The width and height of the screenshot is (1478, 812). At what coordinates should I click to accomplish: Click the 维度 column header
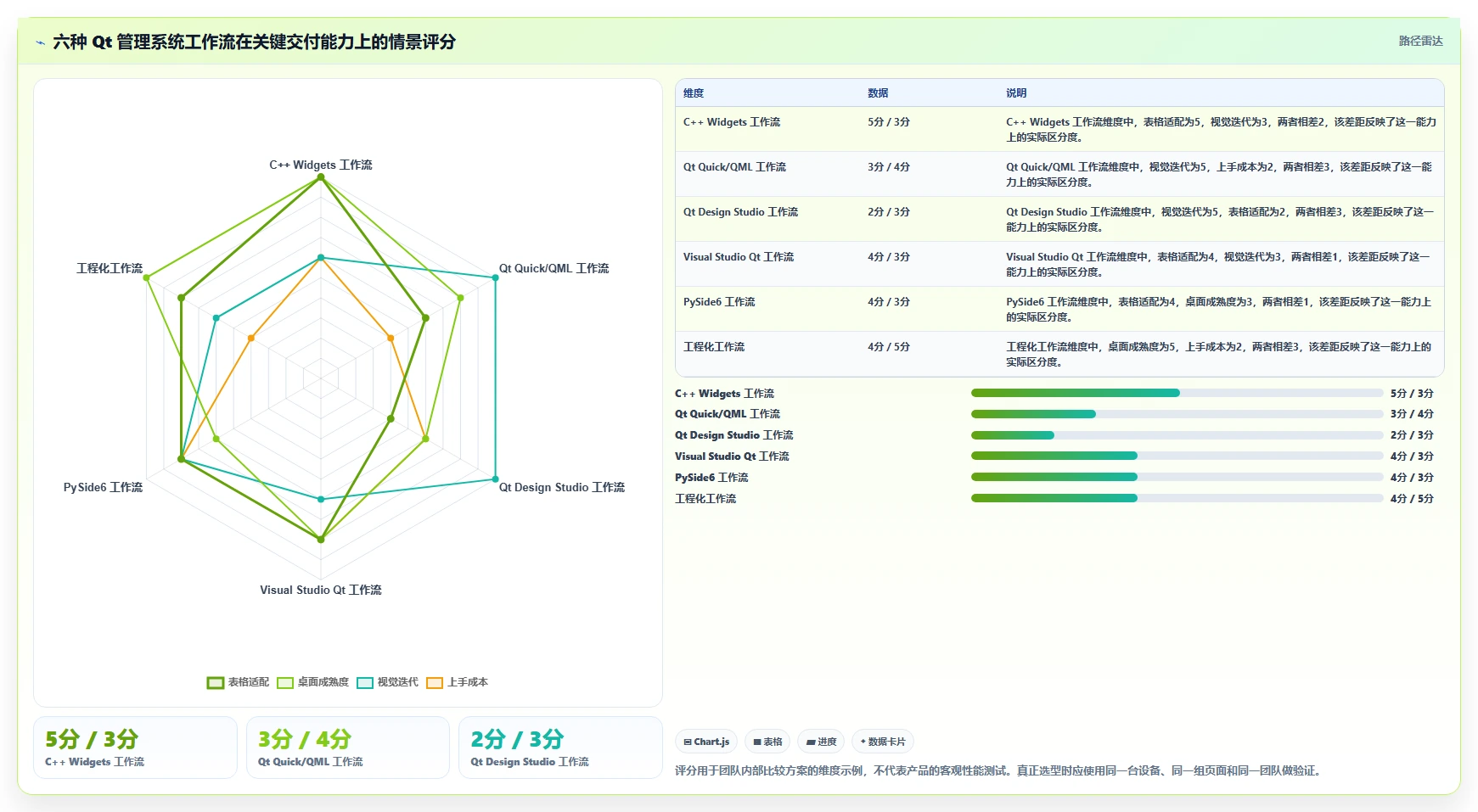(694, 93)
